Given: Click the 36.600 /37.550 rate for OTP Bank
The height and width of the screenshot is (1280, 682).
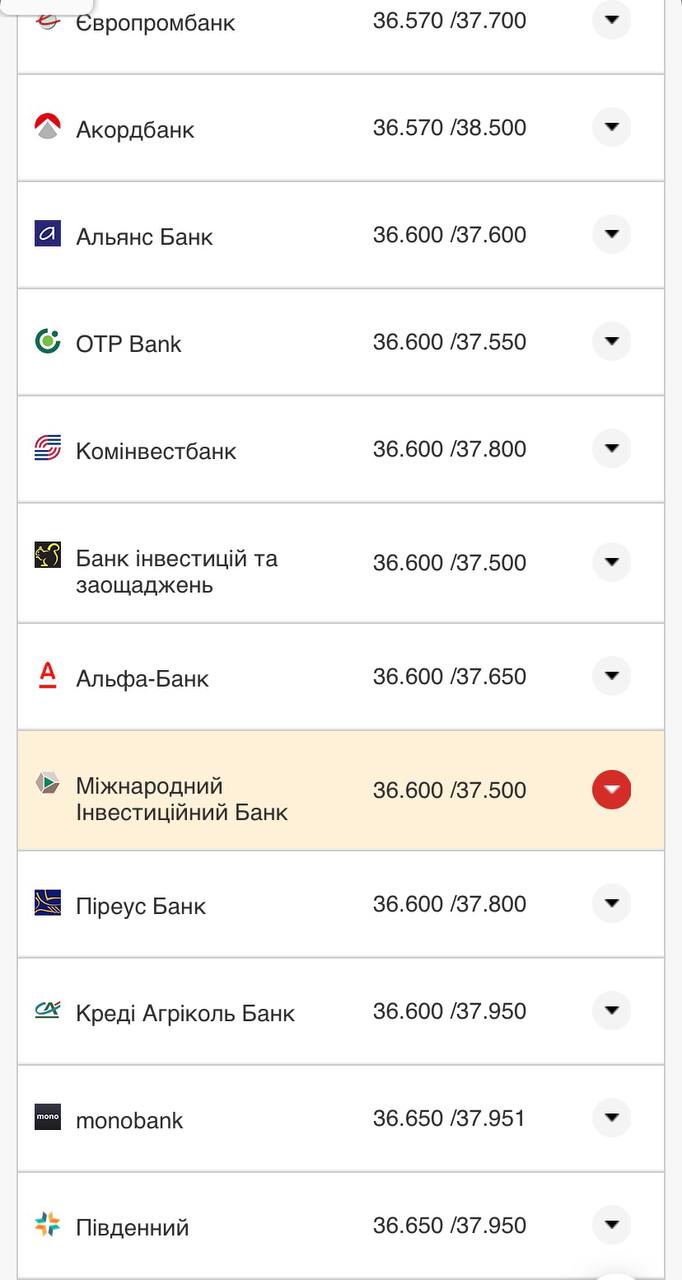Looking at the screenshot, I should [449, 342].
